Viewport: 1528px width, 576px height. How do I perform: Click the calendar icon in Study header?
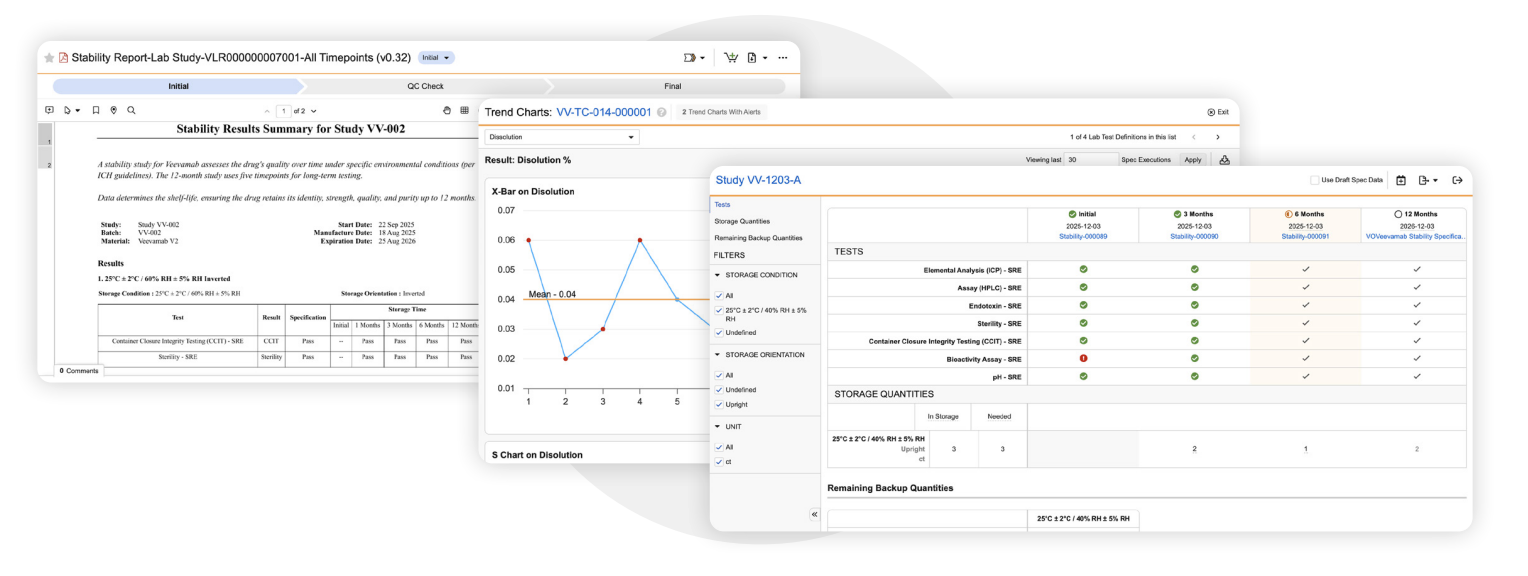click(1401, 180)
